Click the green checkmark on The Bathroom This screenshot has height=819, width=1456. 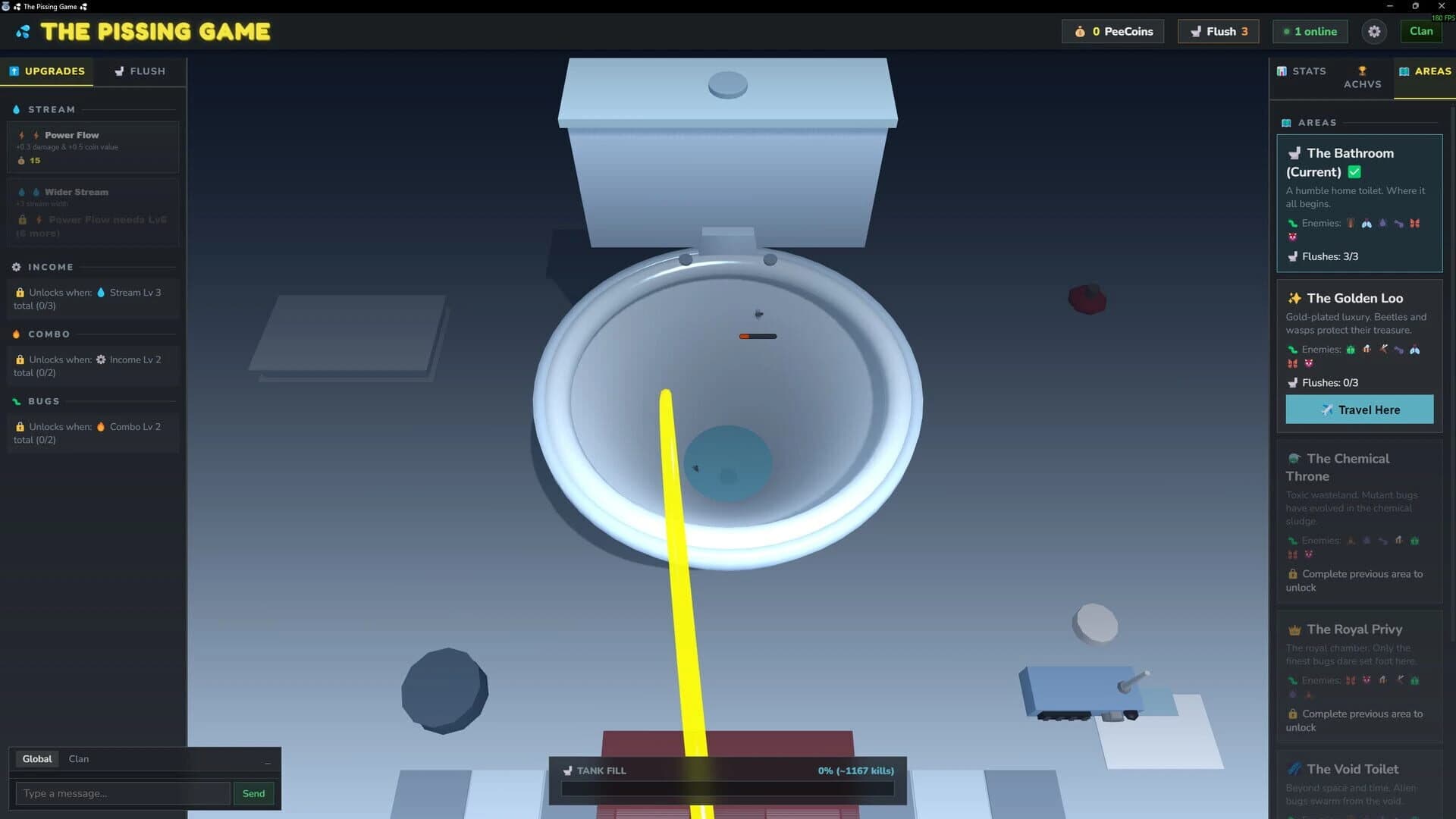pos(1355,172)
